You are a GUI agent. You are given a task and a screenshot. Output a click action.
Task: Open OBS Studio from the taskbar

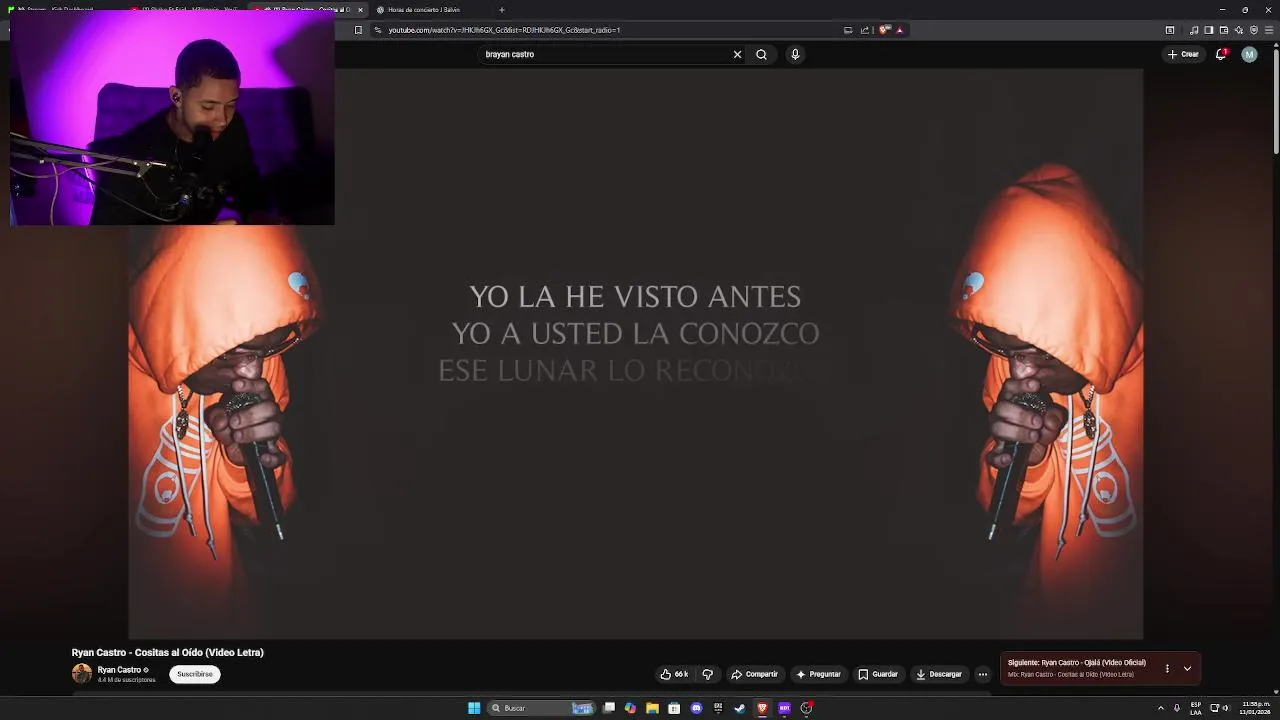tap(806, 708)
